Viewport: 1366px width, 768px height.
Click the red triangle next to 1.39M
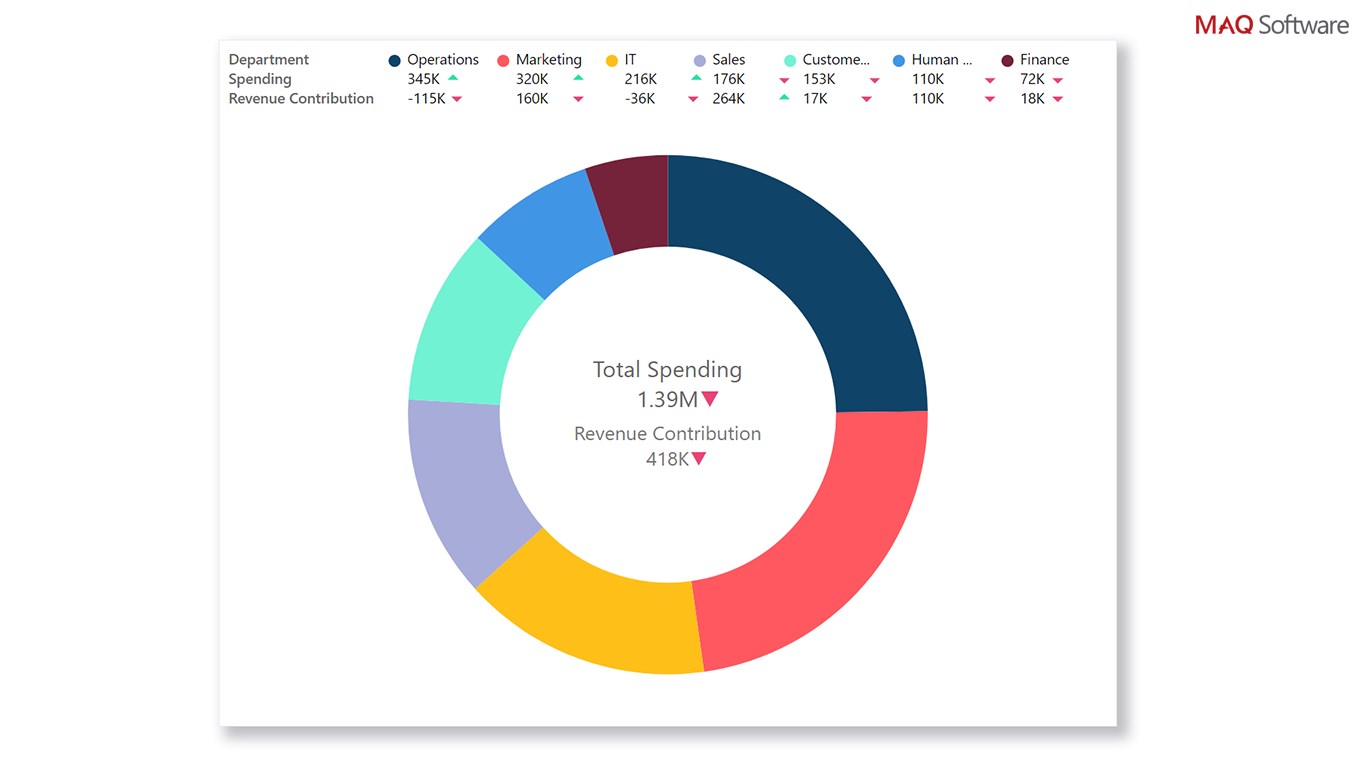coord(710,399)
